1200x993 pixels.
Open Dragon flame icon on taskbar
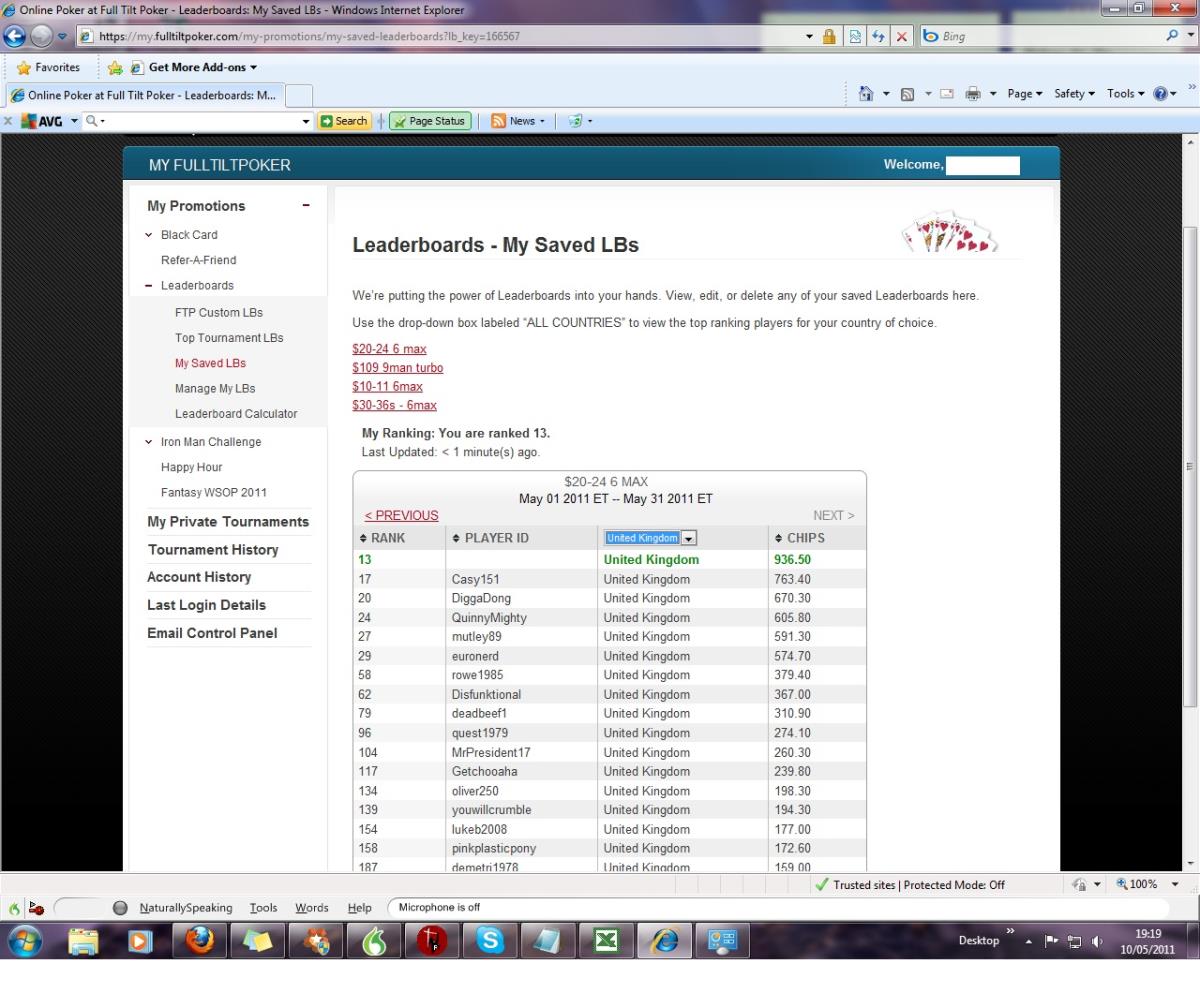point(376,941)
